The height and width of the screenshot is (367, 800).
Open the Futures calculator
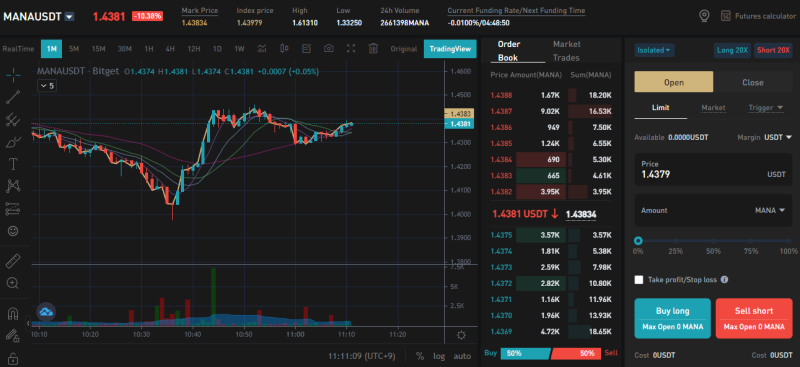coord(758,16)
